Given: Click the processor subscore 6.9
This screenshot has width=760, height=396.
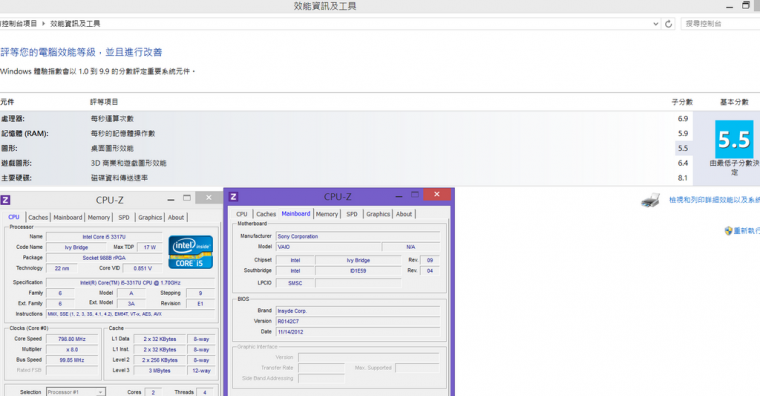Looking at the screenshot, I should tap(683, 119).
